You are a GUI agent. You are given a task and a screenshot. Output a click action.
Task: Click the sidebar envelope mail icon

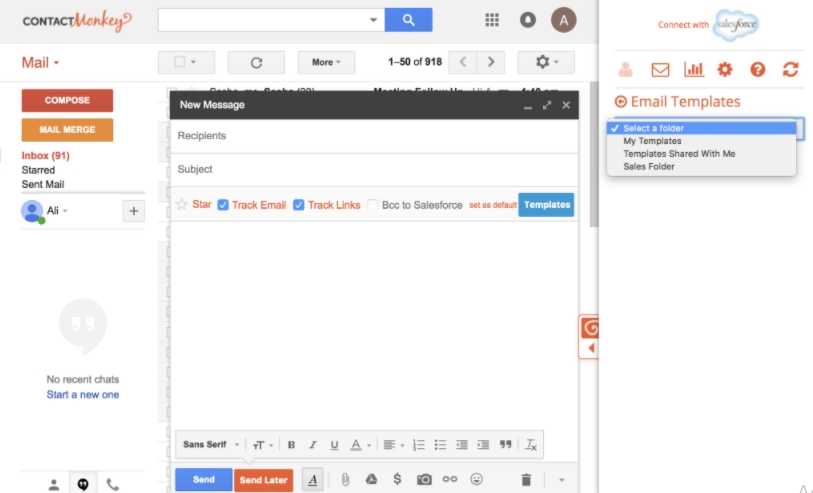coord(660,70)
